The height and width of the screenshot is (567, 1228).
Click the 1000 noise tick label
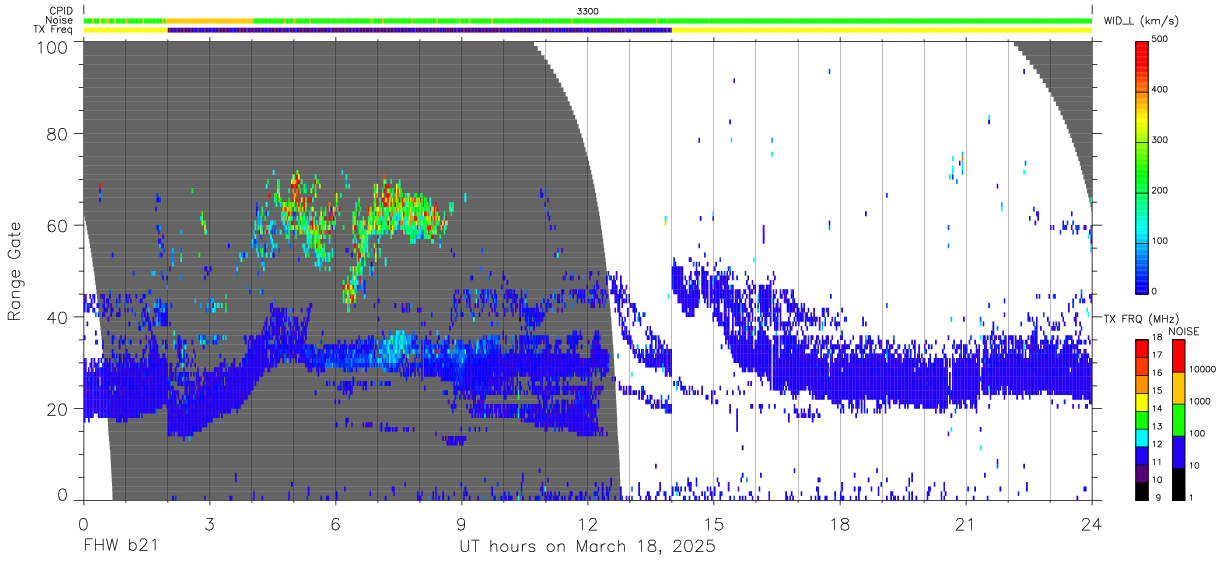tap(1201, 402)
